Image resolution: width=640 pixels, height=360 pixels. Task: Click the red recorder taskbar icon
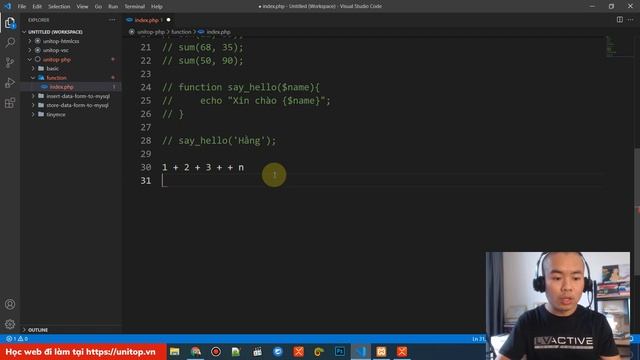[216, 351]
